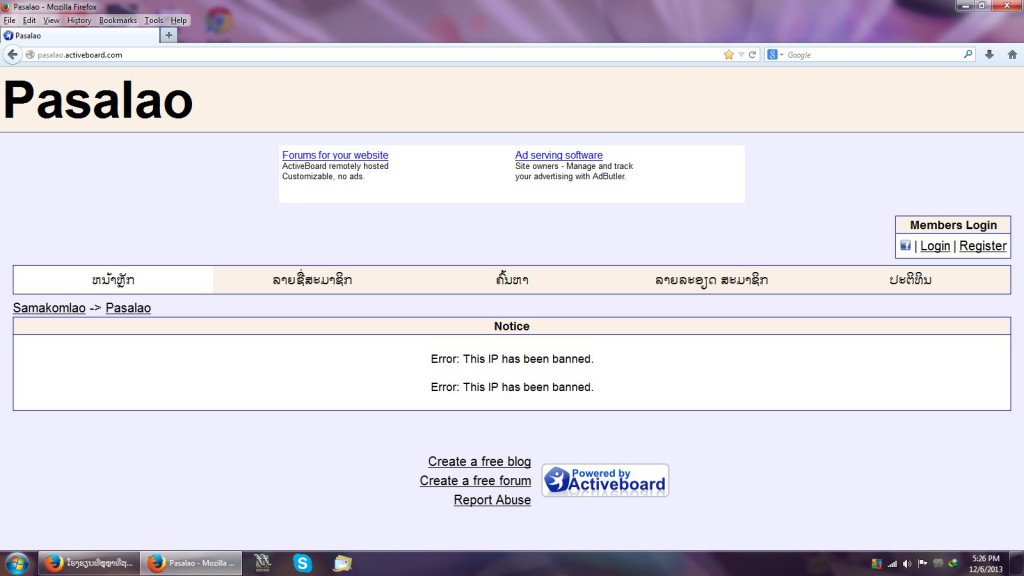The image size is (1024, 576).
Task: Expand the Google search engine dropdown
Action: click(x=776, y=55)
